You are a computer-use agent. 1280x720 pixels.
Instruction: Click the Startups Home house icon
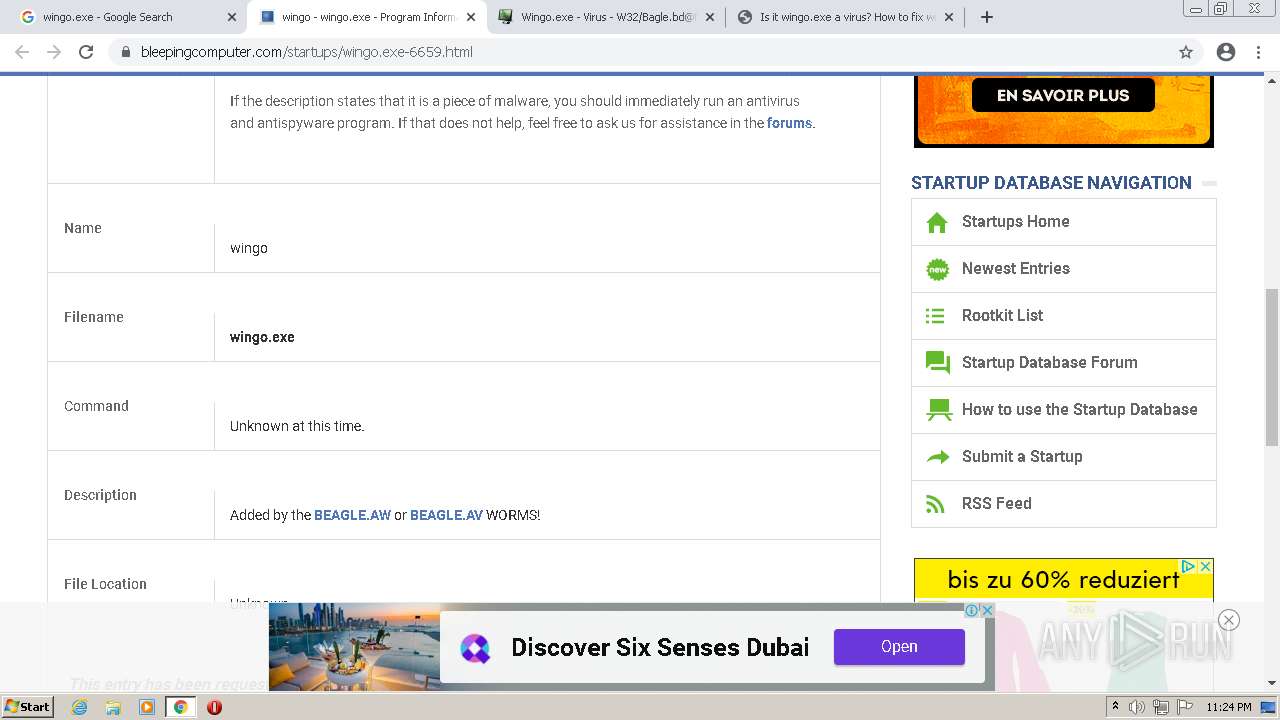click(x=937, y=222)
